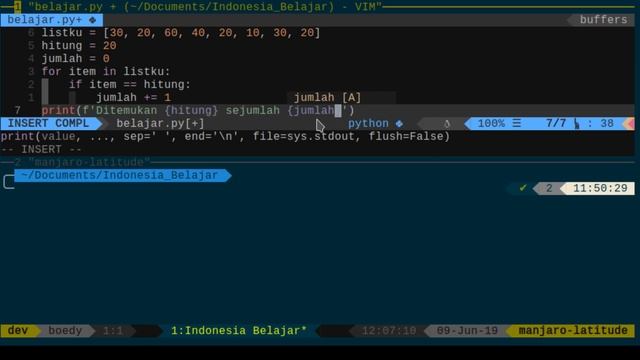This screenshot has width=640, height=360.
Task: Click the print f-string statement line
Action: point(198,111)
